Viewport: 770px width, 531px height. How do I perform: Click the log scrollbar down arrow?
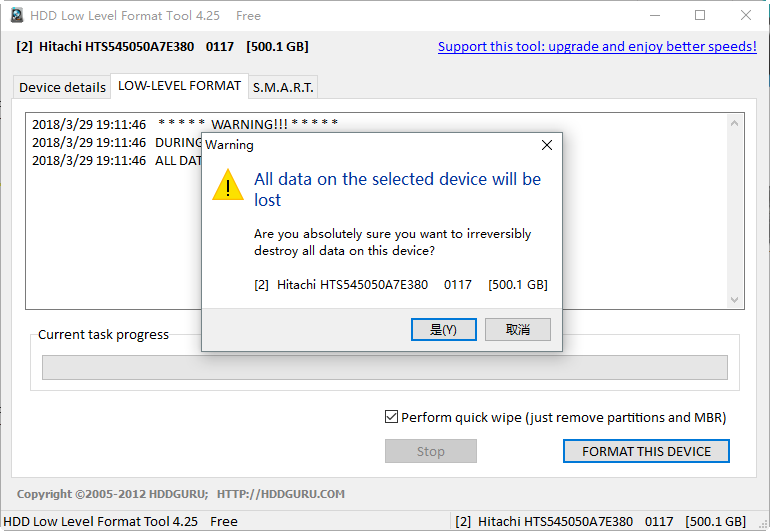pos(734,300)
